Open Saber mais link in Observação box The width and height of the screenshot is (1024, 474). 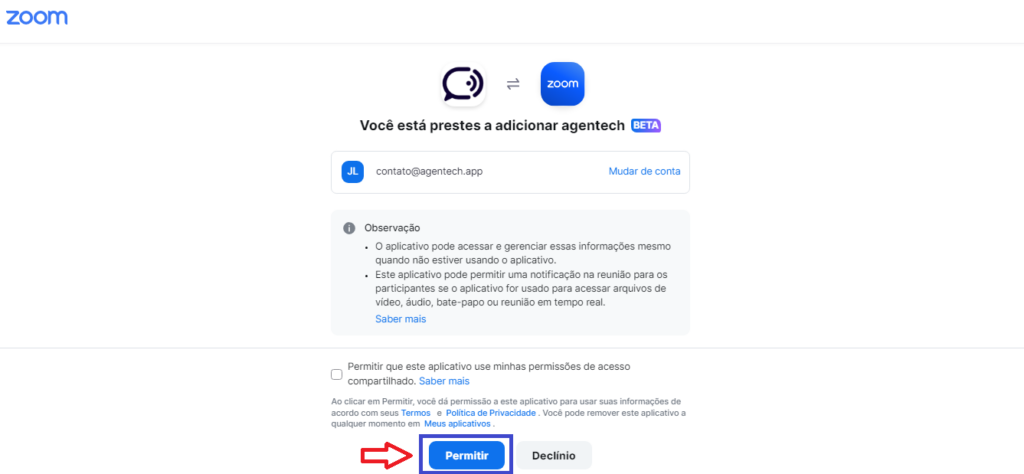coord(400,319)
